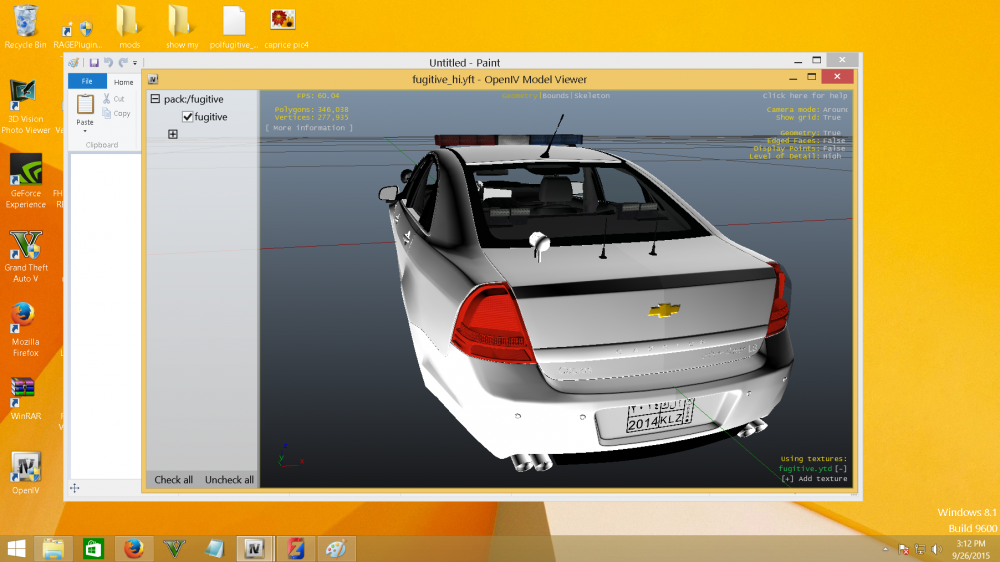Screen dimensions: 1000x562
Task: Toggle the Display Points setting
Action: pos(799,148)
